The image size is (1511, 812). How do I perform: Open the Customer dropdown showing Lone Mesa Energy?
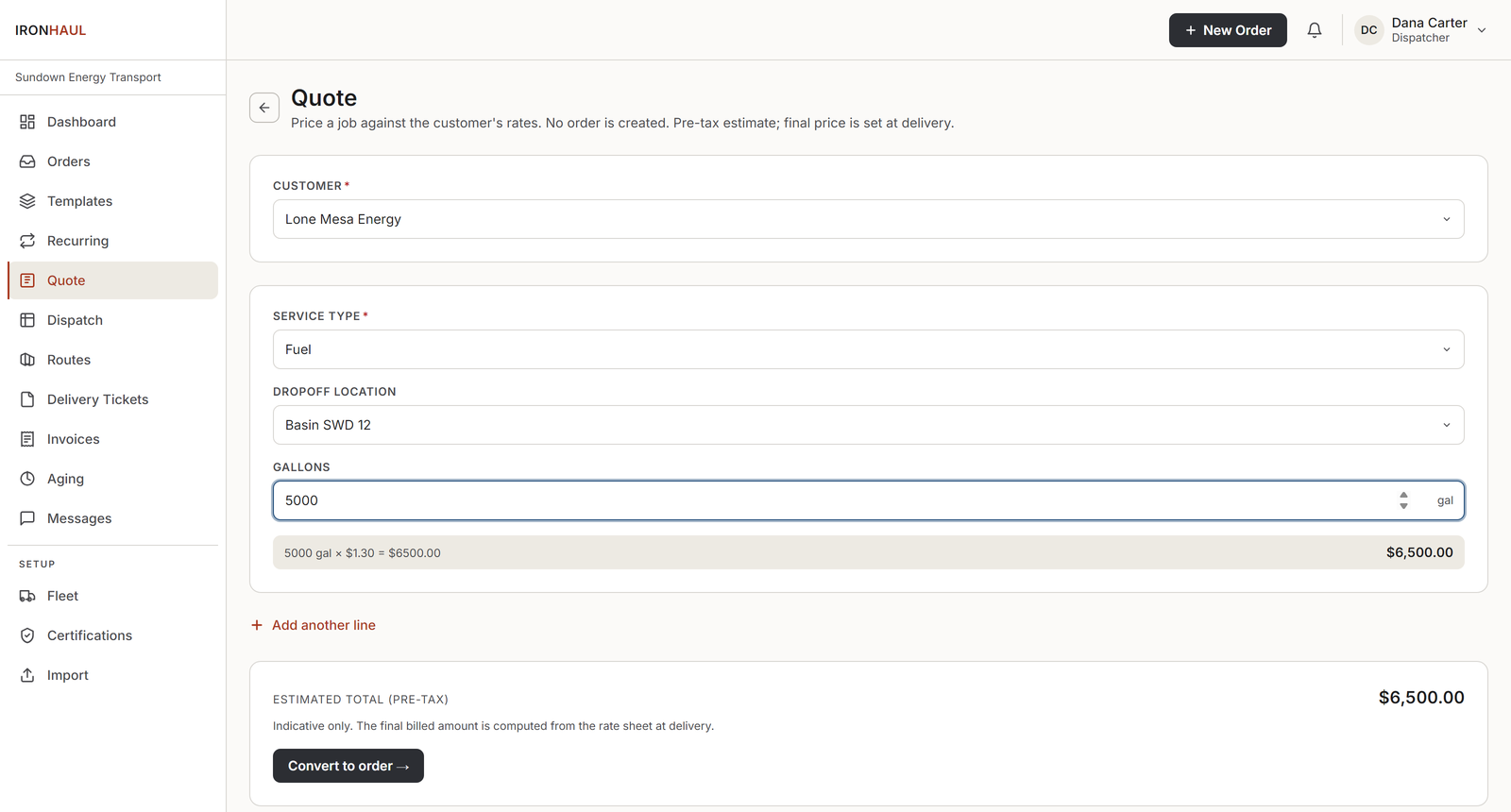[x=868, y=219]
